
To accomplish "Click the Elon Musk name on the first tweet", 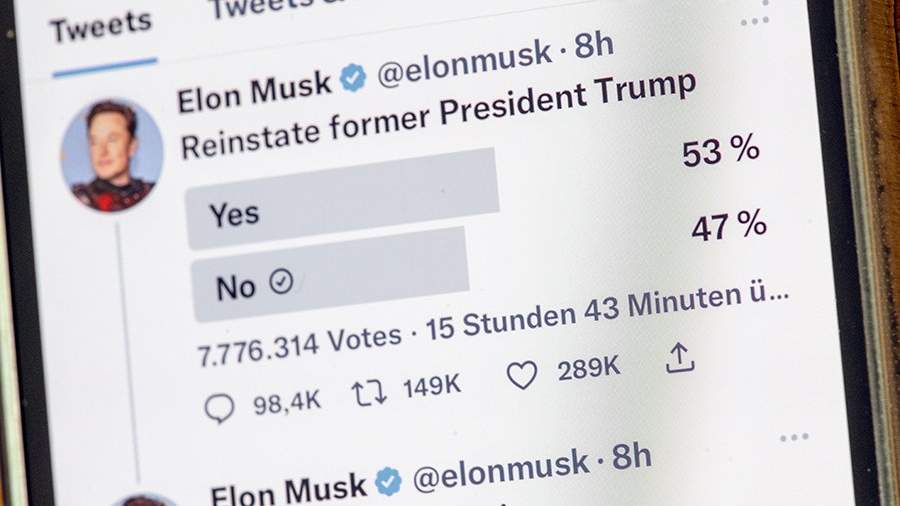I will point(254,89).
